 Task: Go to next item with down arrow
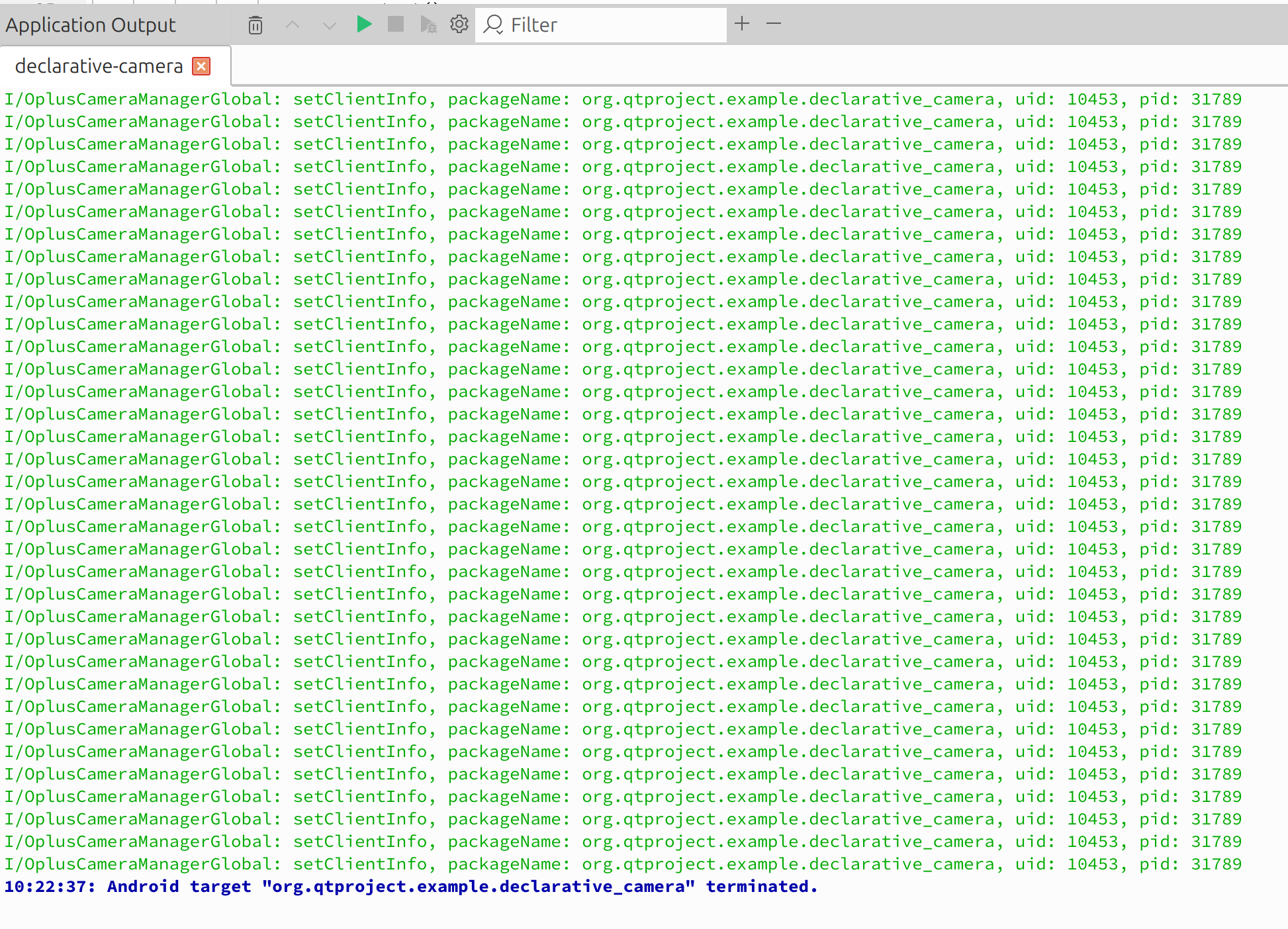[x=329, y=25]
